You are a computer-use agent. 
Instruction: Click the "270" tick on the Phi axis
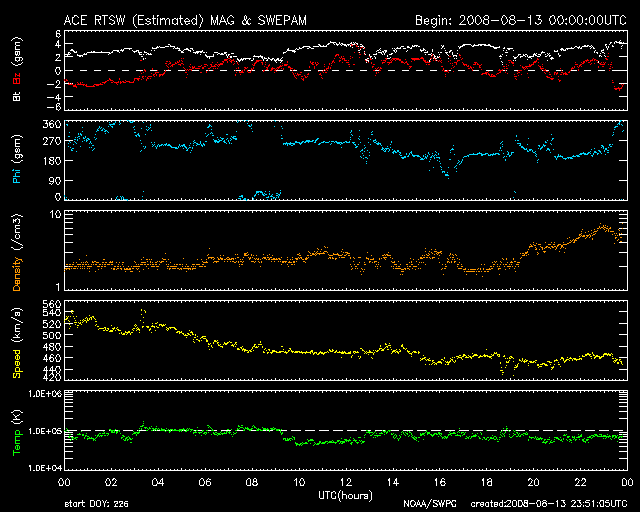coord(52,142)
